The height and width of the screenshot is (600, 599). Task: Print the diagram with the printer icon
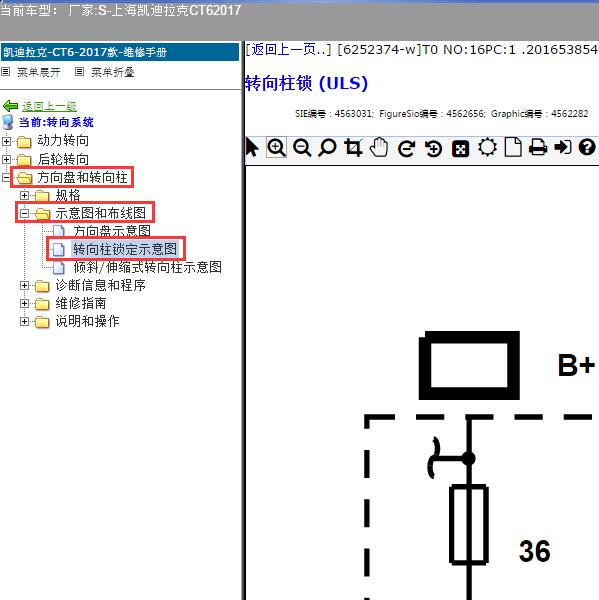click(538, 148)
